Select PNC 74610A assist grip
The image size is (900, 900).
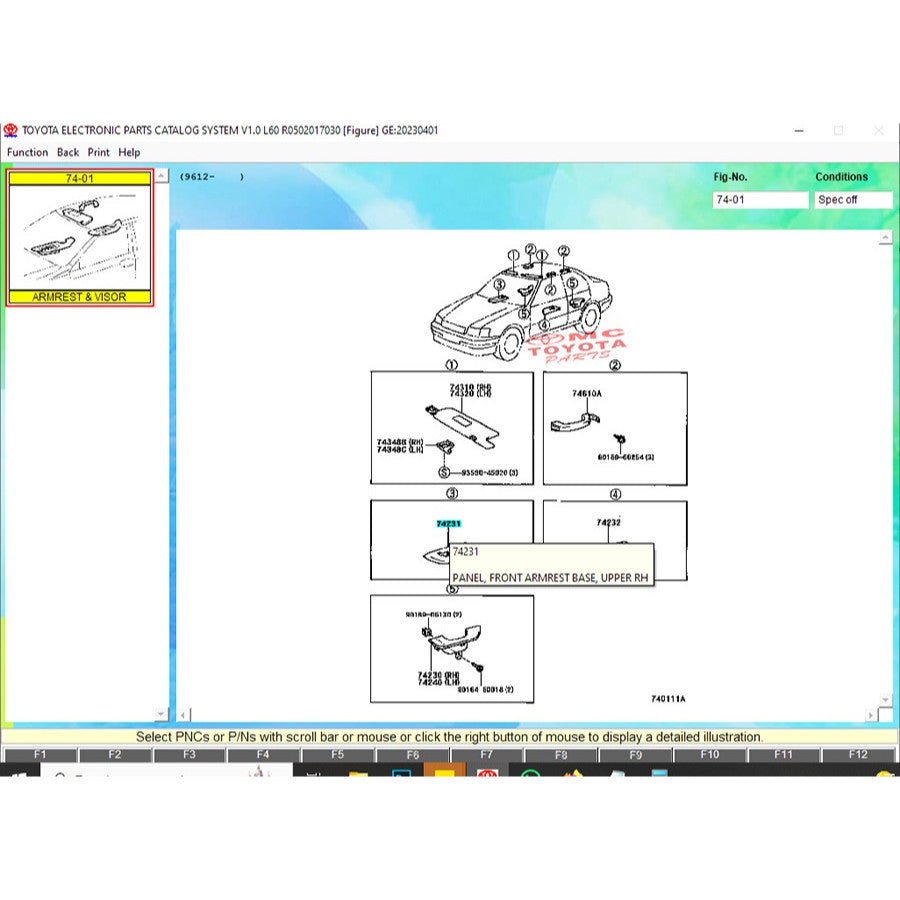[587, 393]
